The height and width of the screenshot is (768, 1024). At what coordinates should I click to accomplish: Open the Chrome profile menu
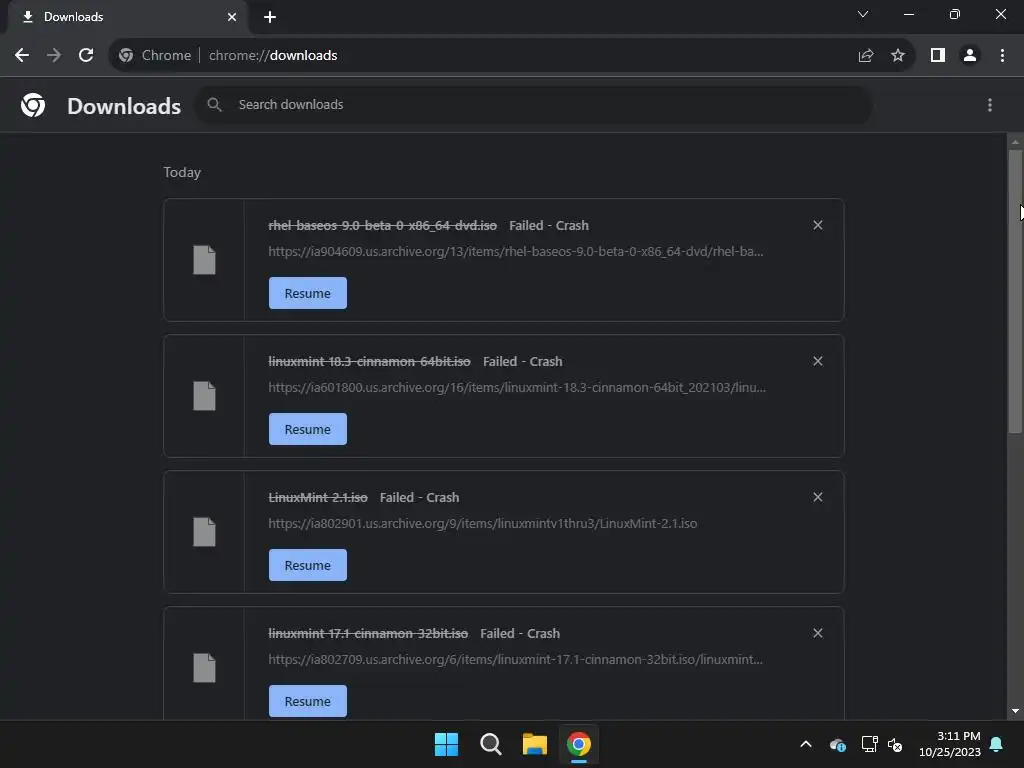pyautogui.click(x=970, y=56)
